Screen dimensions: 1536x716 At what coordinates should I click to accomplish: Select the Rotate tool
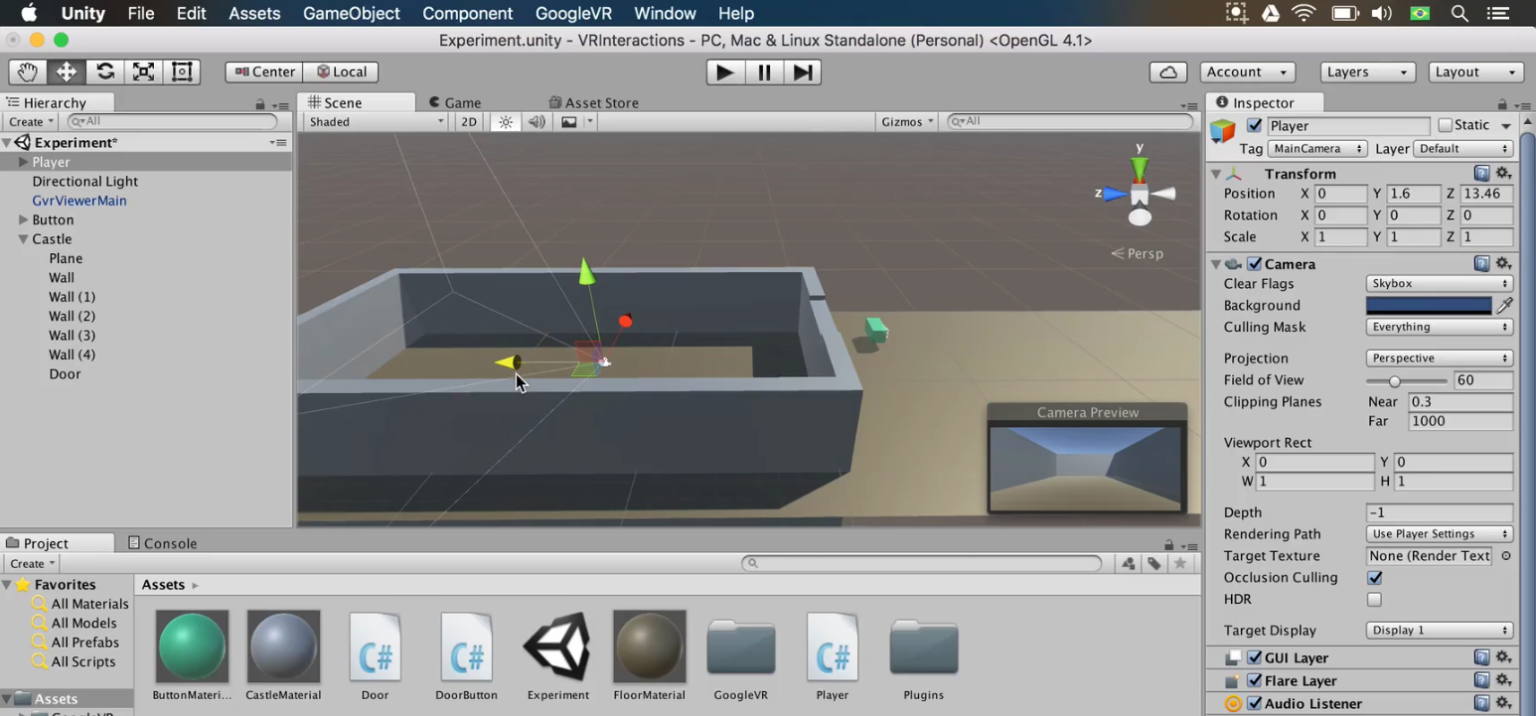pyautogui.click(x=104, y=71)
